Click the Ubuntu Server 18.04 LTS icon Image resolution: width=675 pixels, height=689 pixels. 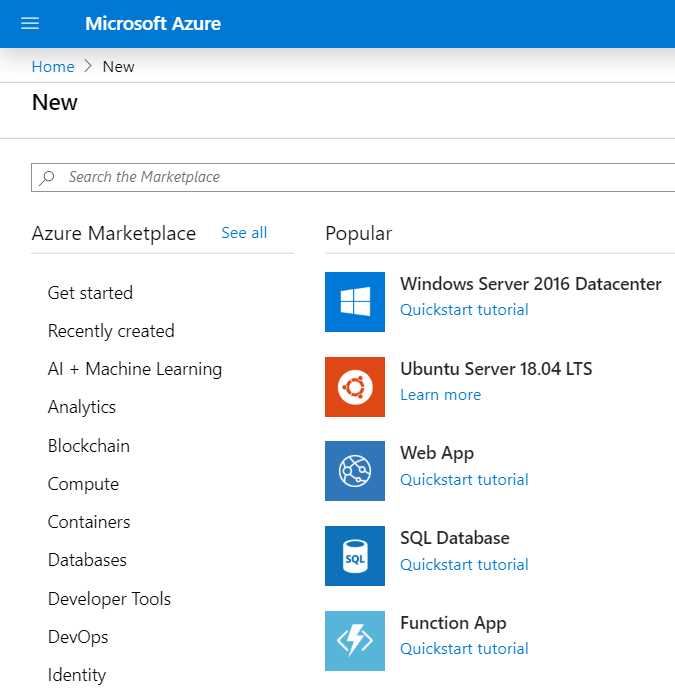coord(355,387)
